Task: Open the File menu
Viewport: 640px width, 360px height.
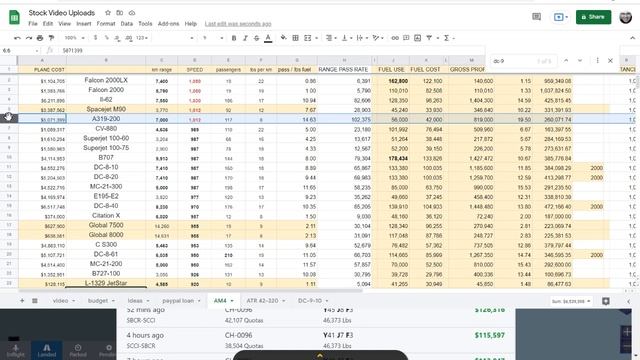Action: pos(33,24)
